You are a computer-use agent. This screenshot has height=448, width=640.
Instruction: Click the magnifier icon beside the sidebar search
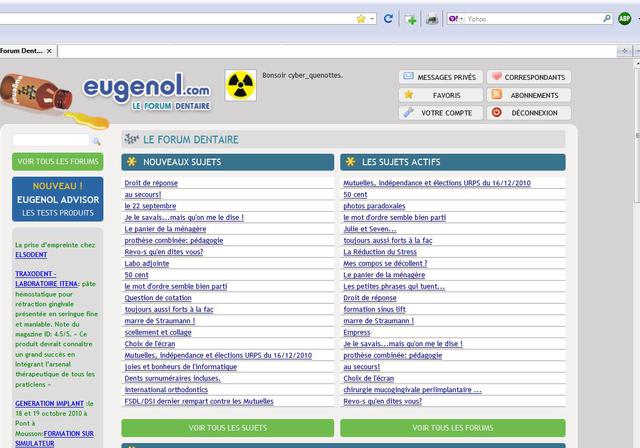point(96,142)
